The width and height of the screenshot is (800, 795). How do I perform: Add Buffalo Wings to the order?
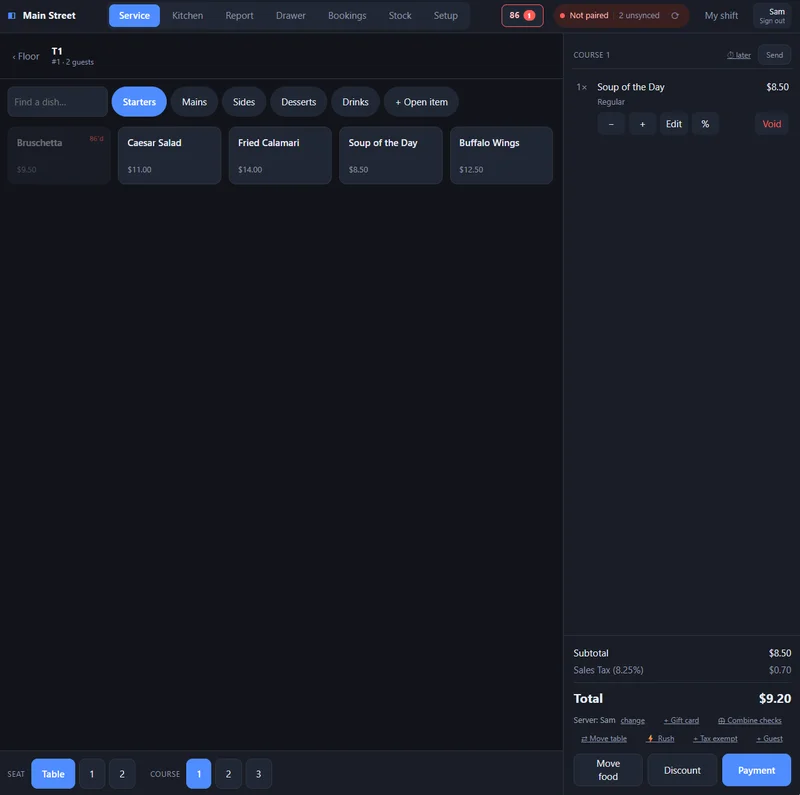(501, 155)
